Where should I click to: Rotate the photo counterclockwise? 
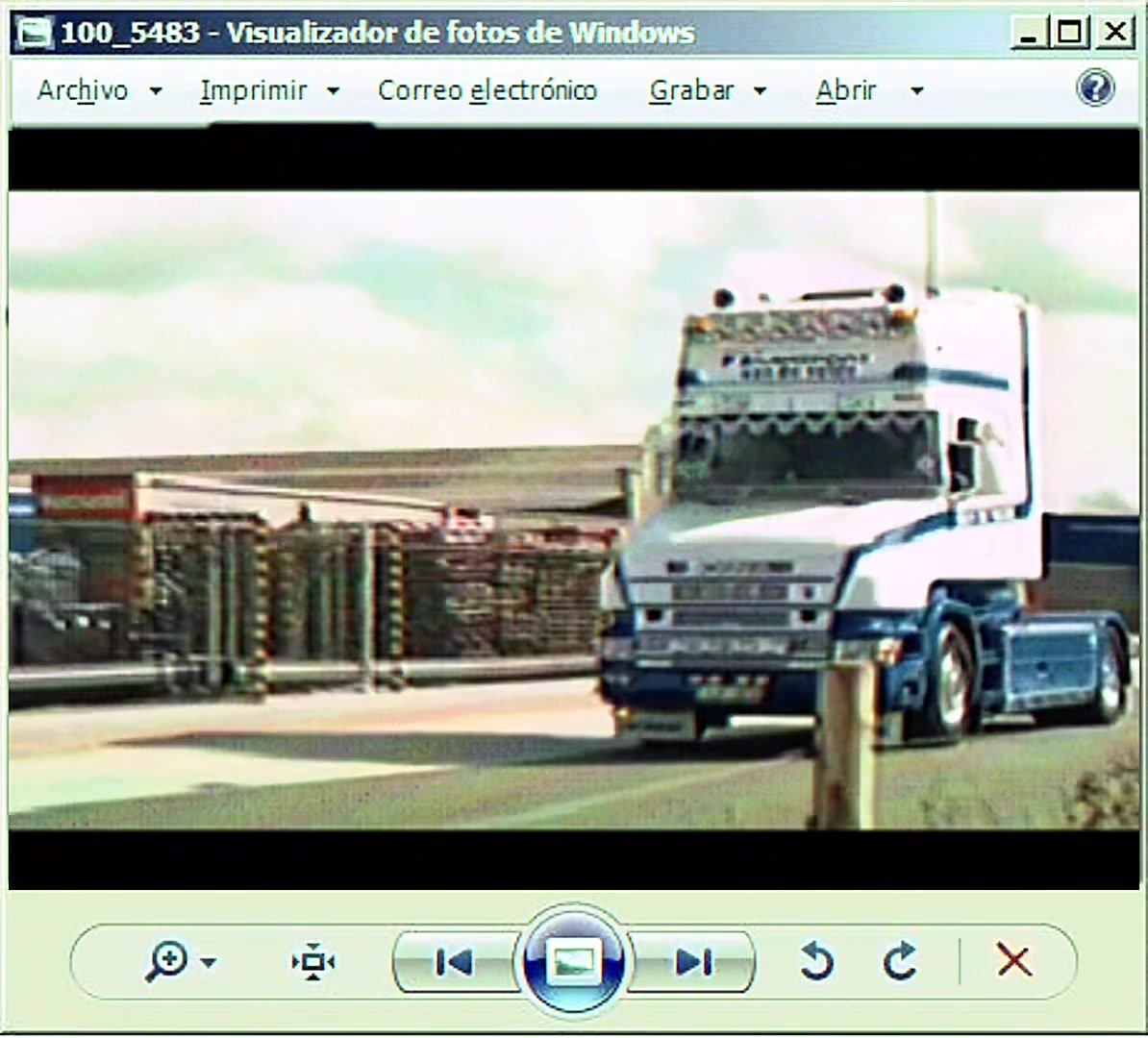[816, 960]
